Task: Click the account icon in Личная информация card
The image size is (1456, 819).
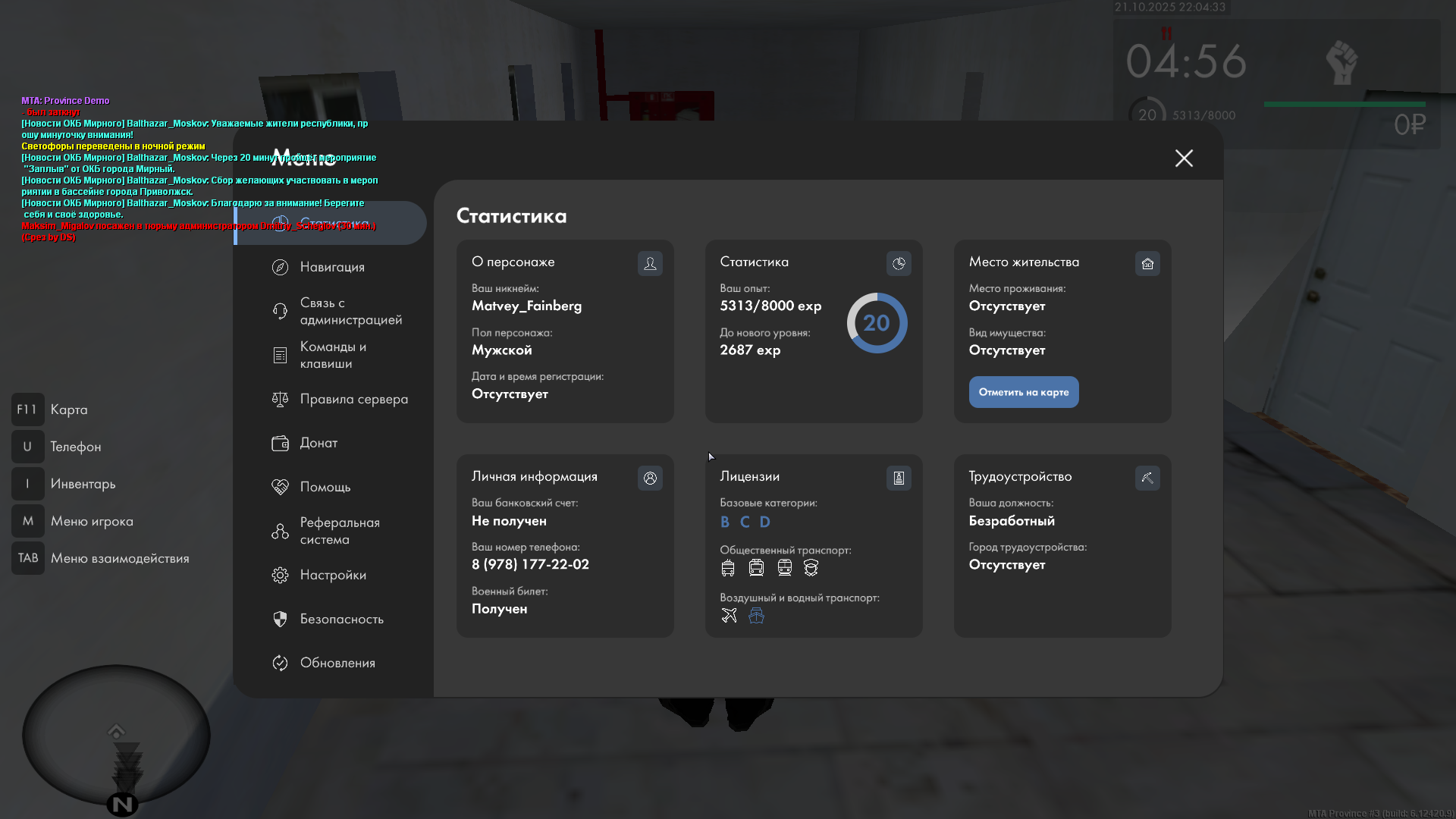Action: tap(650, 478)
